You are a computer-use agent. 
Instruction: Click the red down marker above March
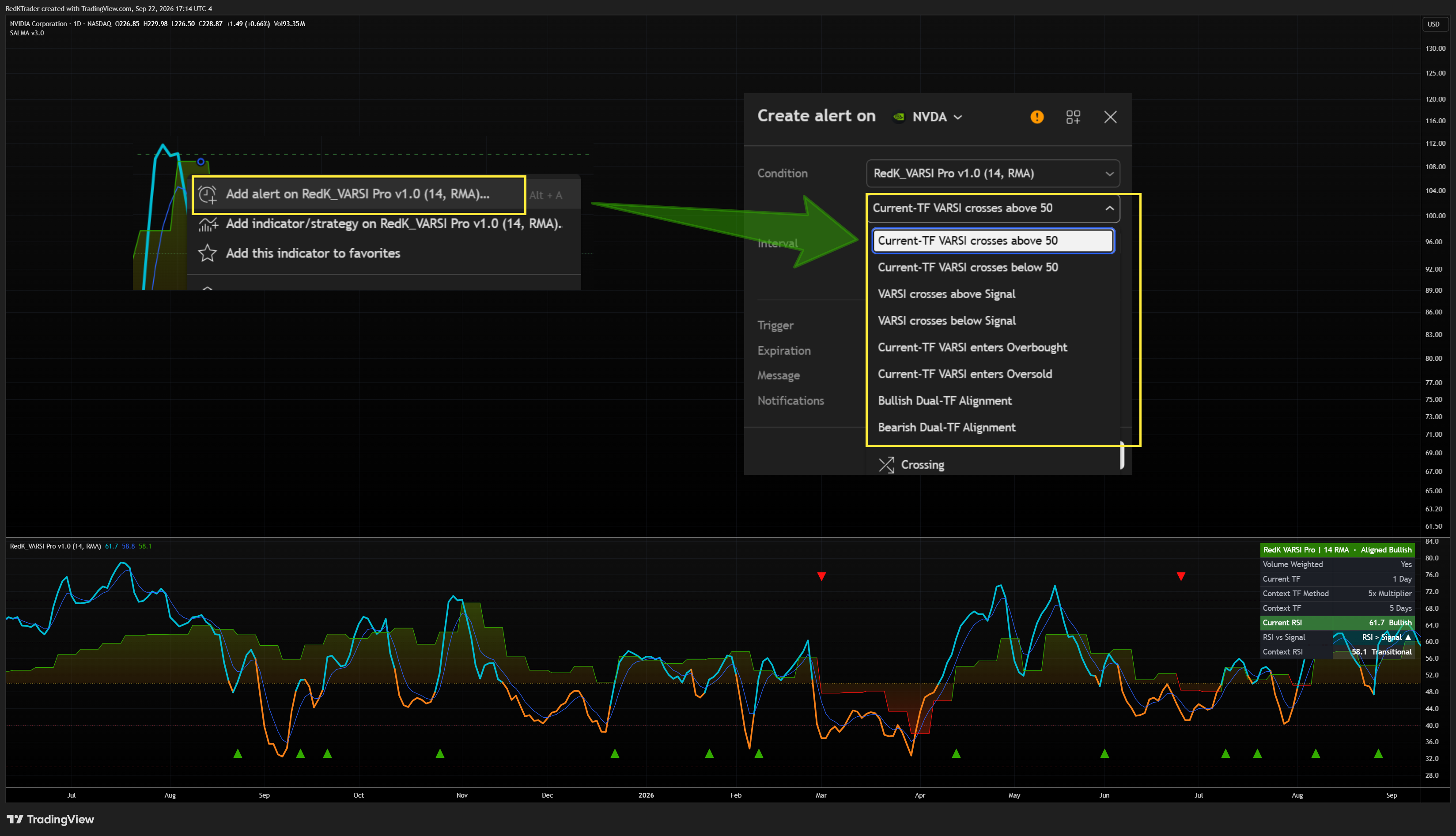point(821,576)
